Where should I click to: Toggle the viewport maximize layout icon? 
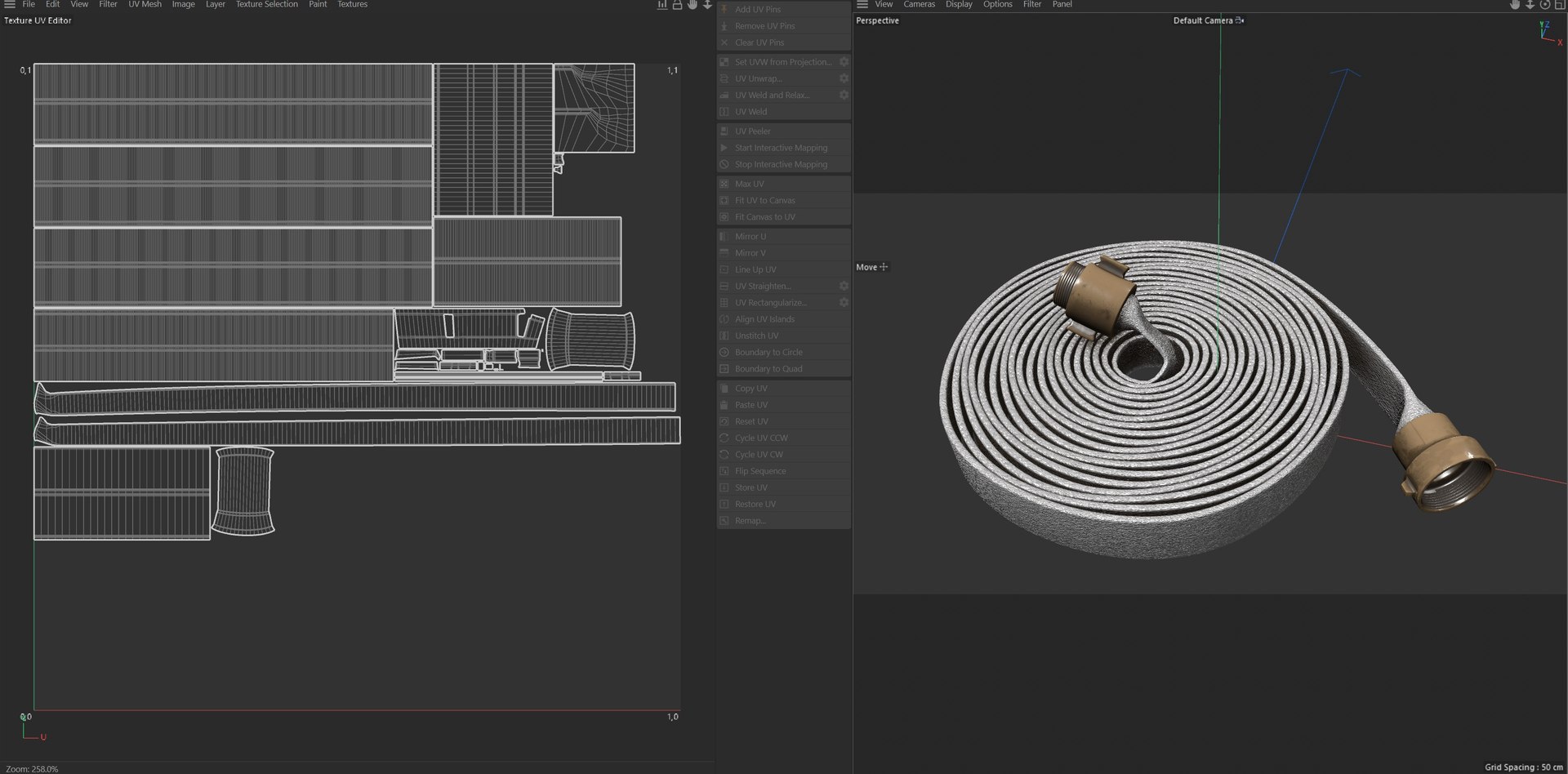[x=1559, y=4]
